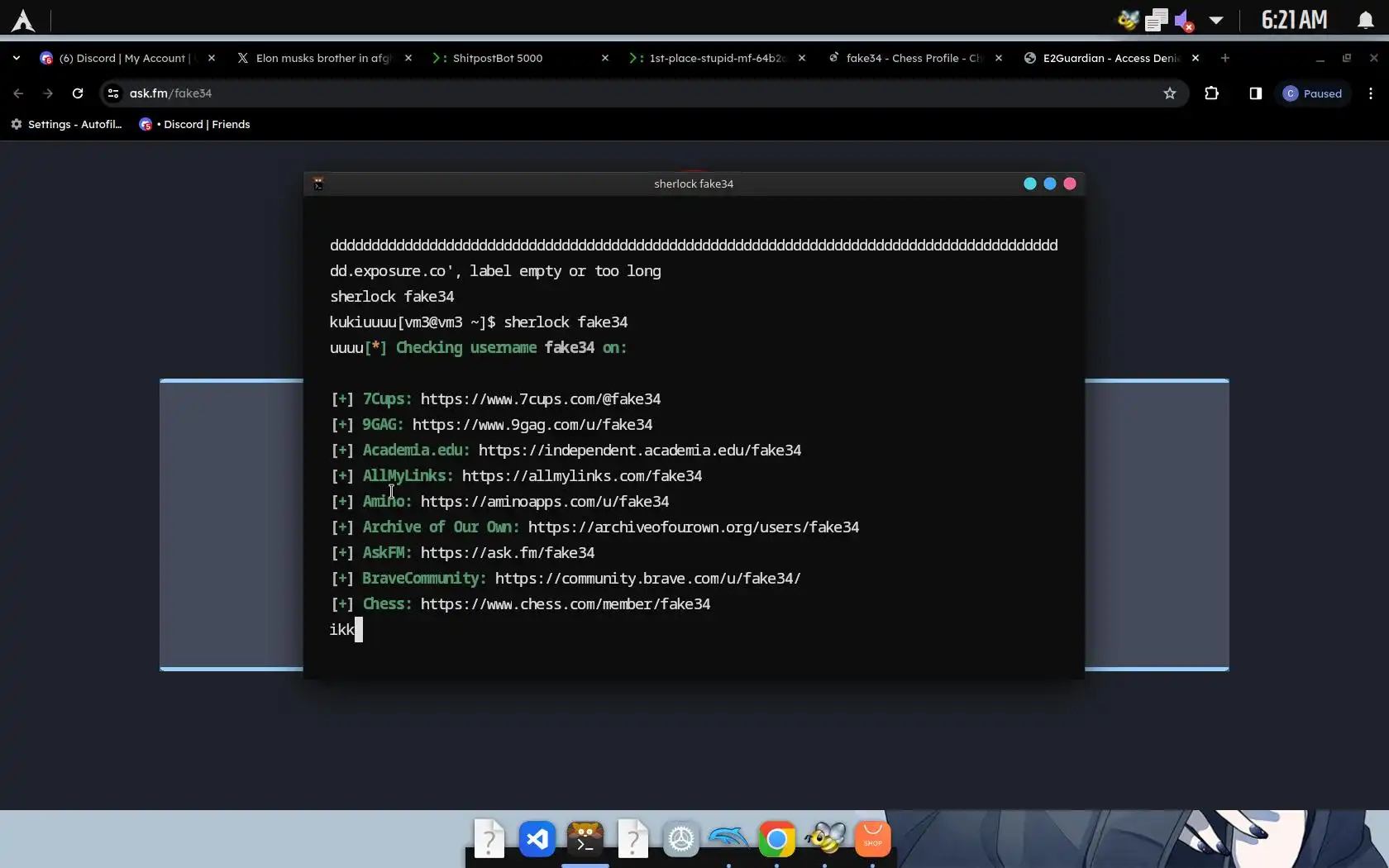Open Google Chrome from dock
The height and width of the screenshot is (868, 1389).
pyautogui.click(x=776, y=840)
